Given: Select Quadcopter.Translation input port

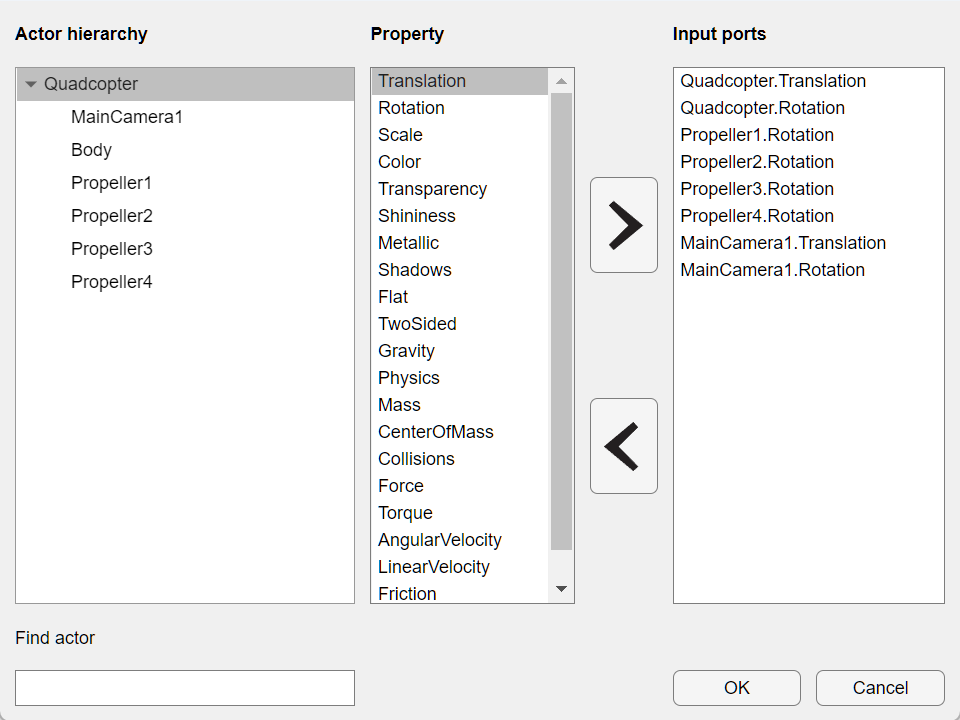Looking at the screenshot, I should coord(773,81).
